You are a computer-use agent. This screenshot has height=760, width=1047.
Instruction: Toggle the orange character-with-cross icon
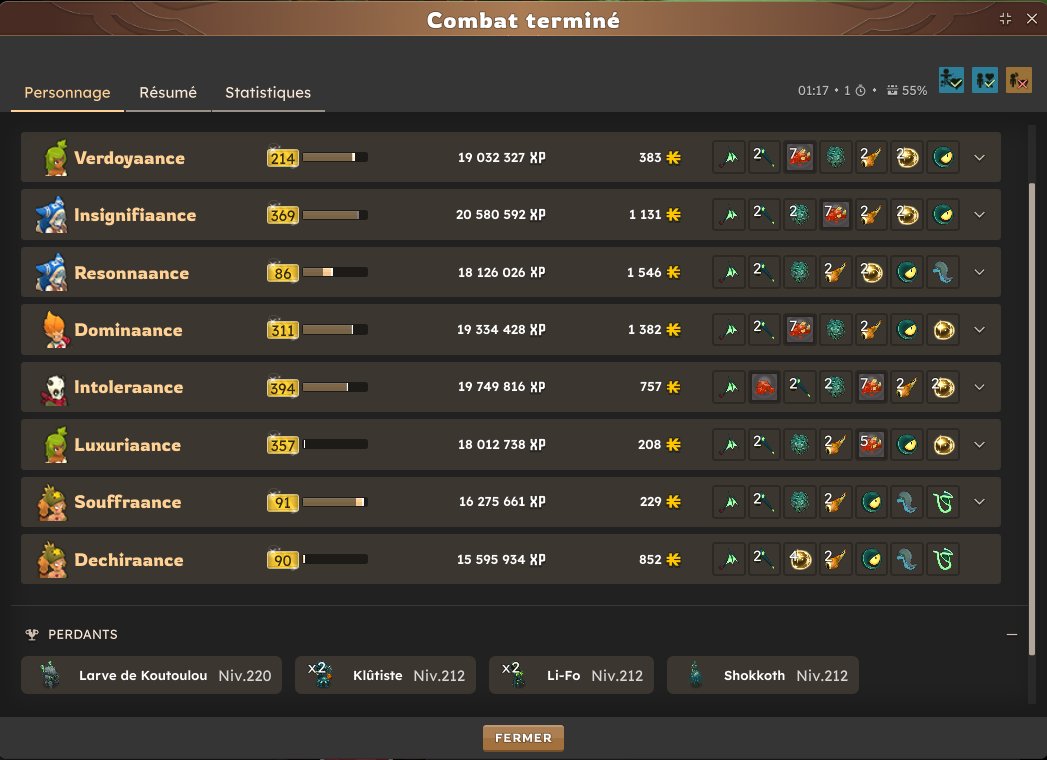pyautogui.click(x=1019, y=80)
